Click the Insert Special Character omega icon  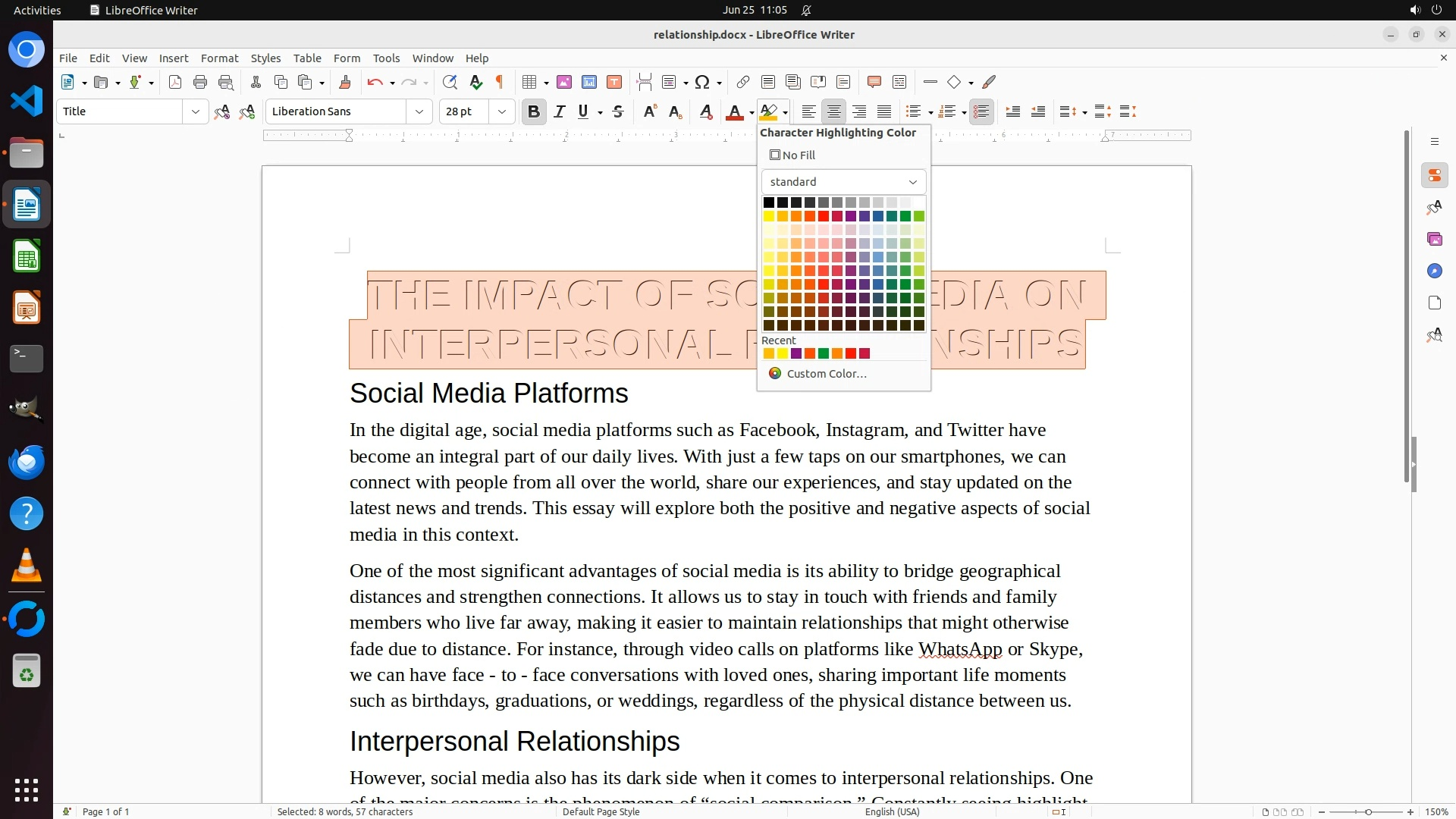tap(702, 83)
